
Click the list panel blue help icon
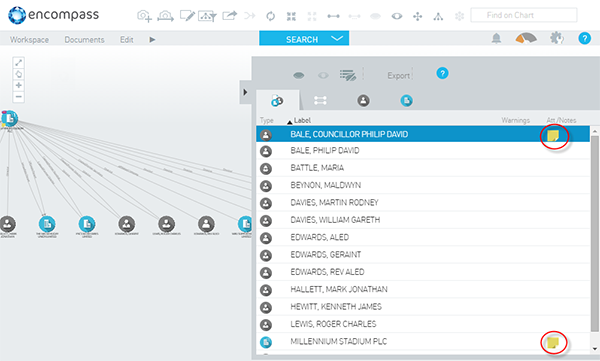click(x=442, y=73)
